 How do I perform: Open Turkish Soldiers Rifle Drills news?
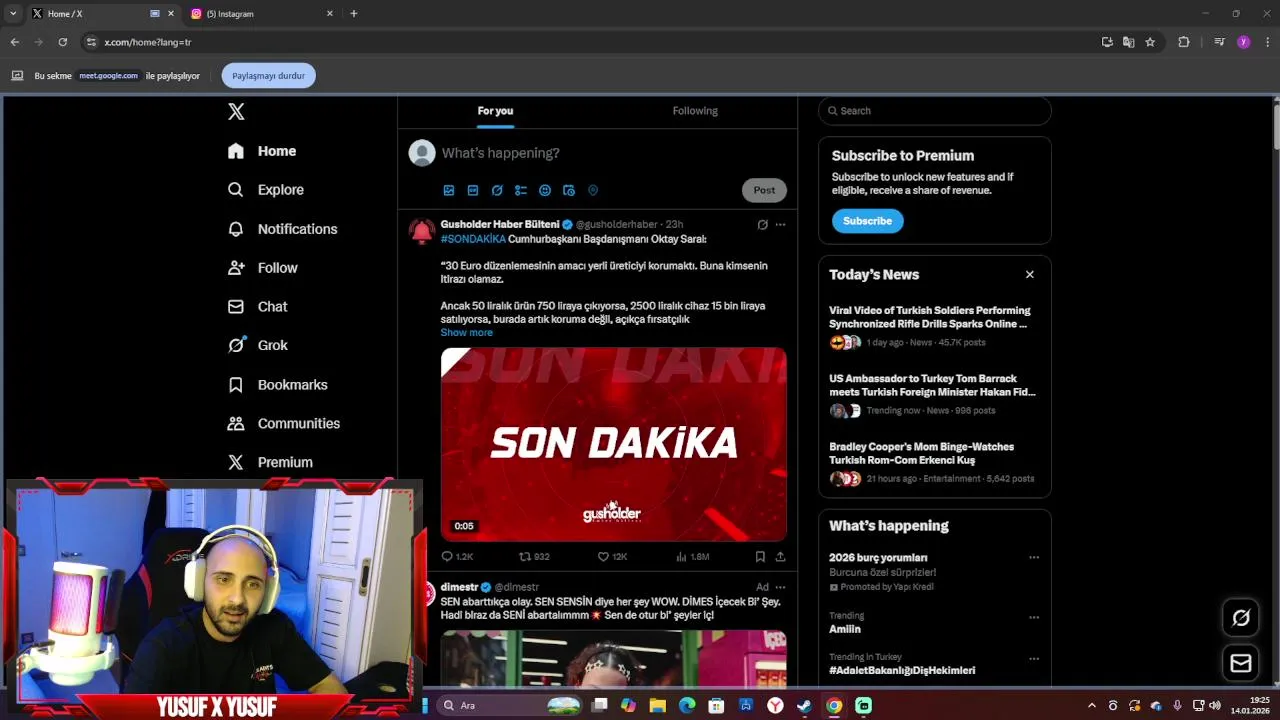pyautogui.click(x=934, y=326)
